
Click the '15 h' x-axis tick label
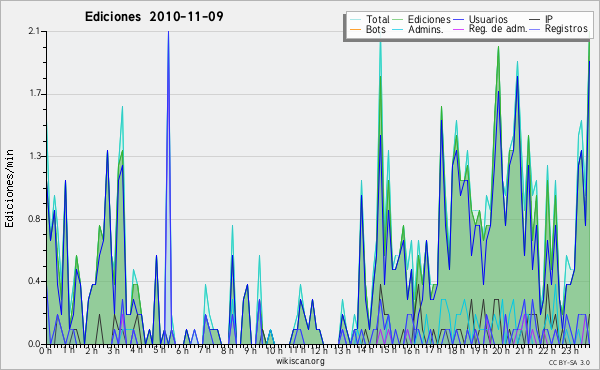point(387,351)
